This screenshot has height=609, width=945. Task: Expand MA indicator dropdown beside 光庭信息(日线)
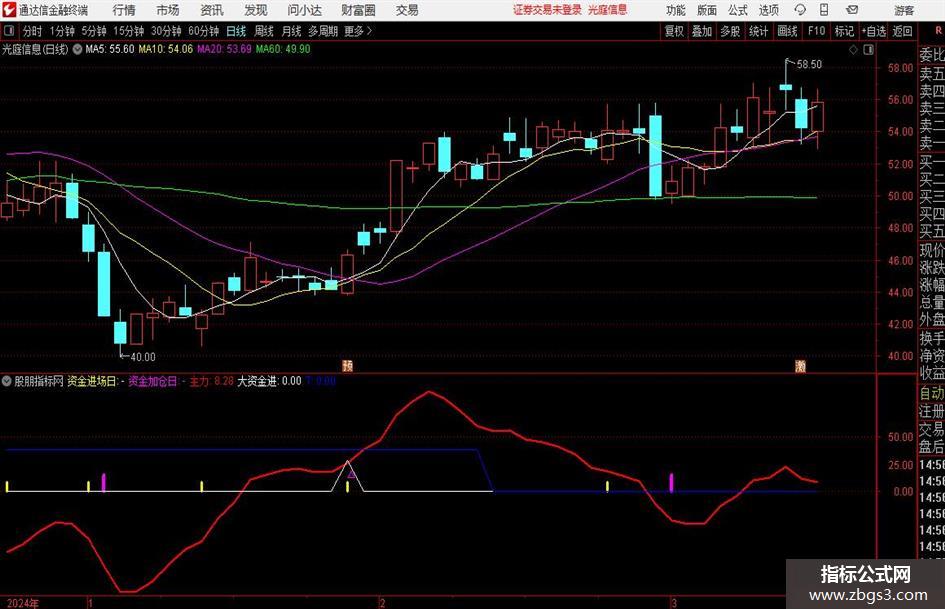pos(77,49)
